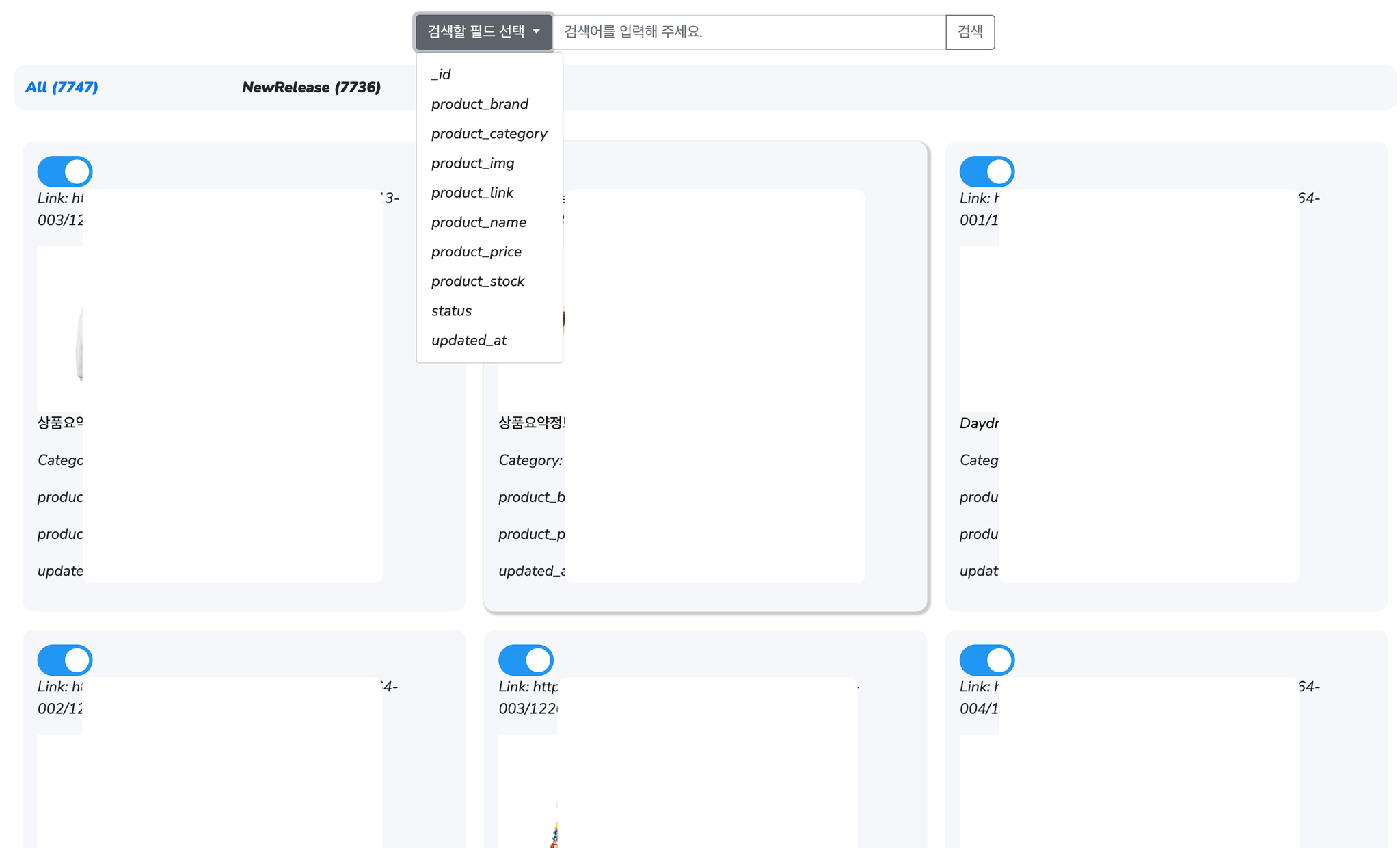
Task: Select product_link search field
Action: tap(472, 193)
